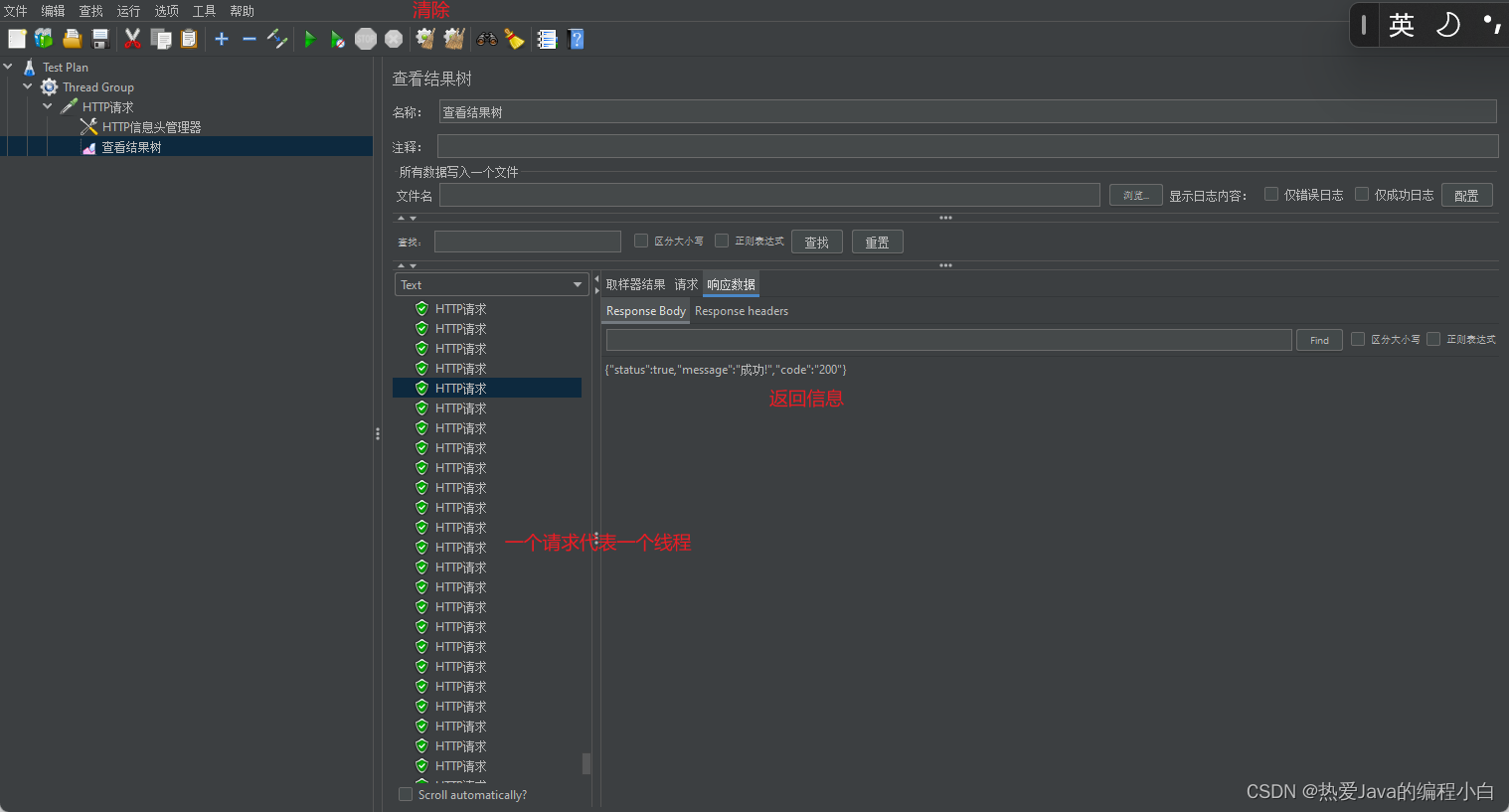Enable the 仅错误日志 checkbox
The image size is (1509, 812).
pos(1271,195)
